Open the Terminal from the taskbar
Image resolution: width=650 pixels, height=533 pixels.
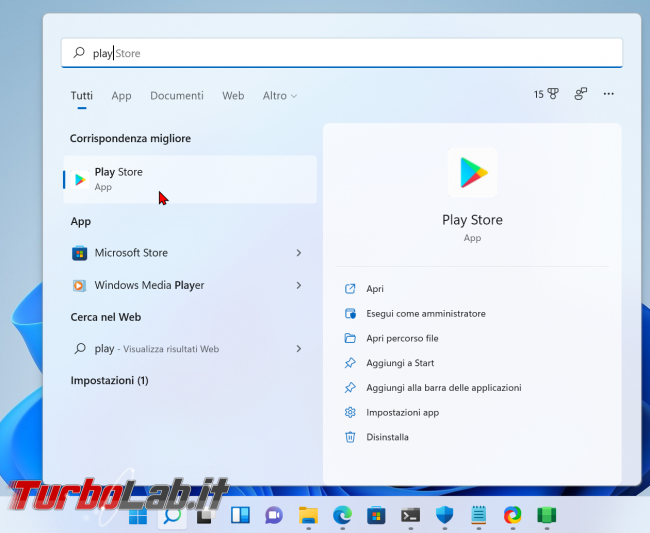tap(410, 516)
